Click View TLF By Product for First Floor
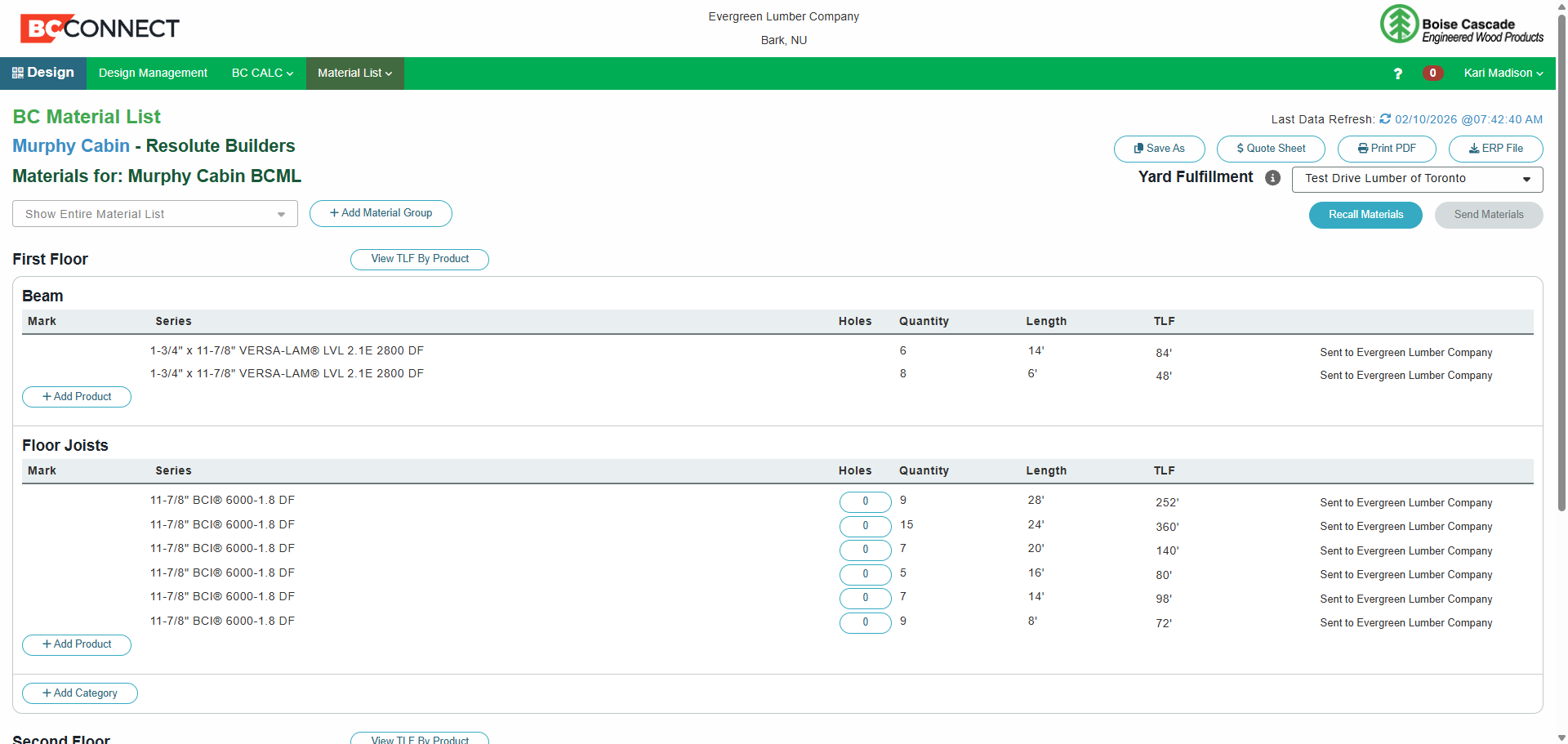The width and height of the screenshot is (1568, 744). (x=420, y=259)
